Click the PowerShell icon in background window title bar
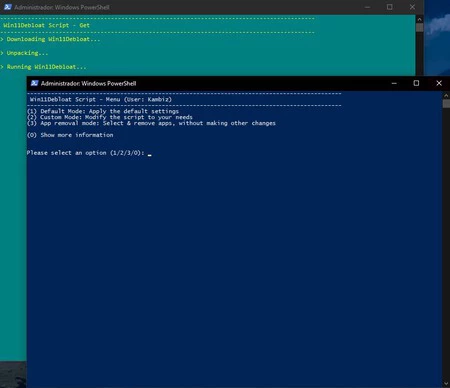 [8, 7]
